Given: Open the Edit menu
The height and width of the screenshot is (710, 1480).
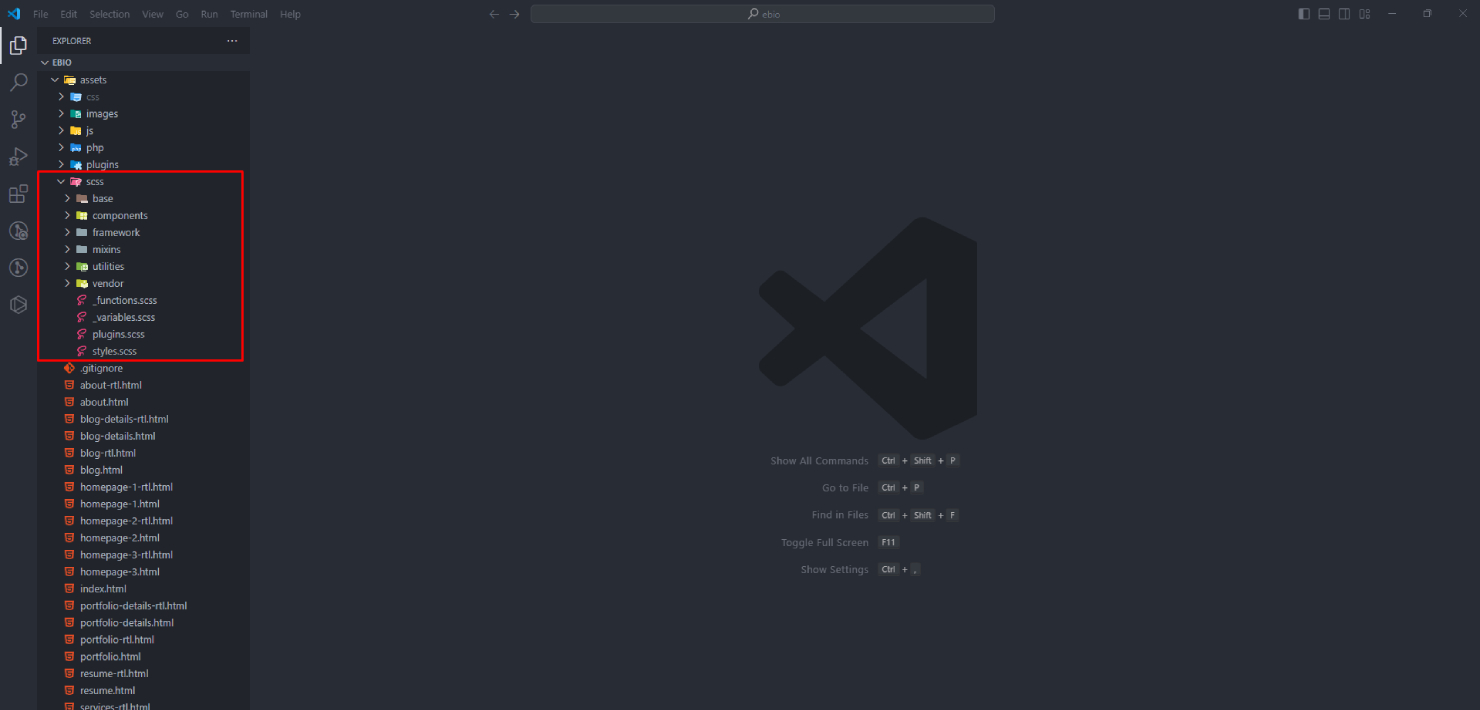Looking at the screenshot, I should pos(68,14).
